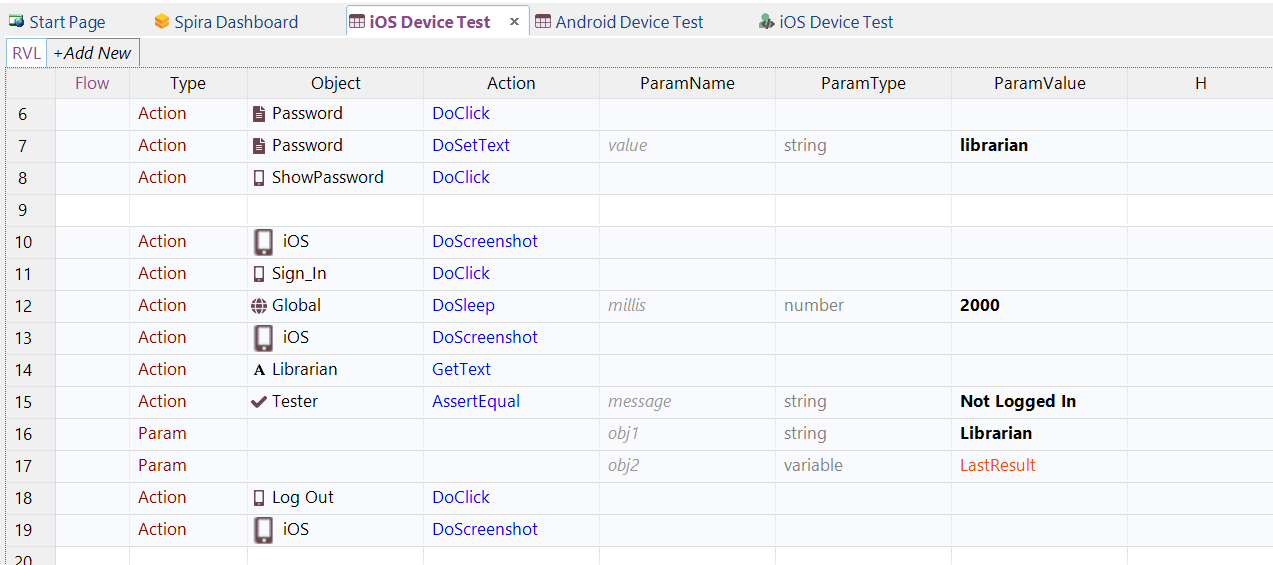Click the Start Page tab icon

(x=16, y=21)
